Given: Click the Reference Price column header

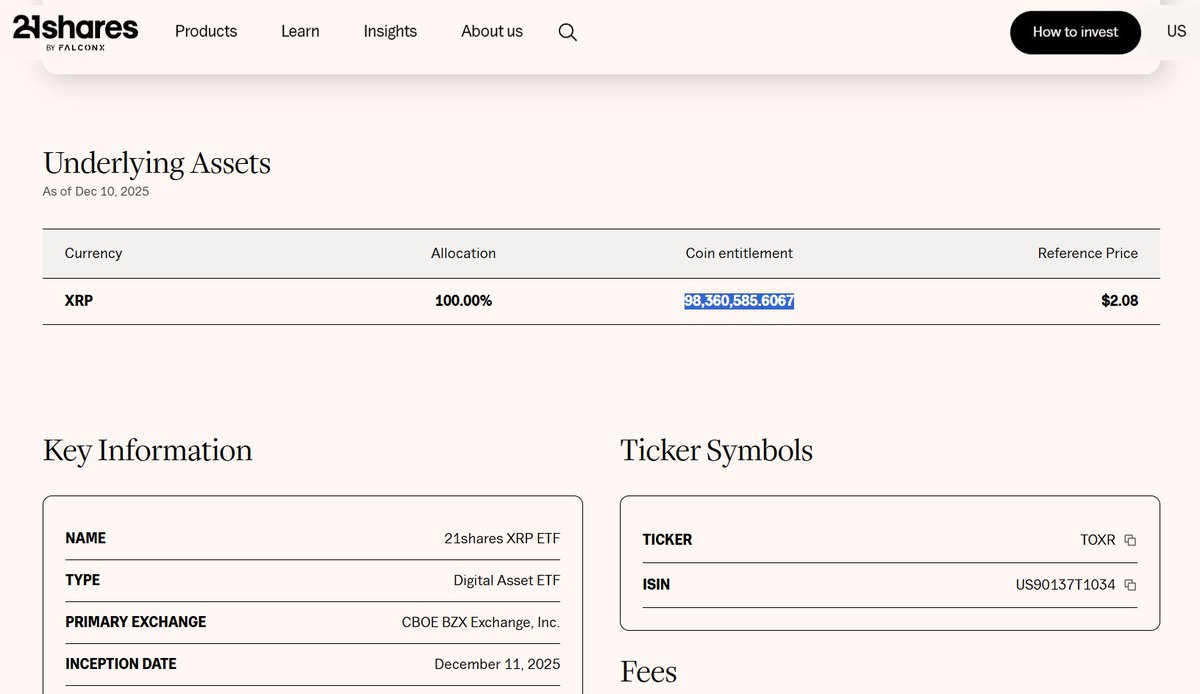Looking at the screenshot, I should click(x=1088, y=253).
